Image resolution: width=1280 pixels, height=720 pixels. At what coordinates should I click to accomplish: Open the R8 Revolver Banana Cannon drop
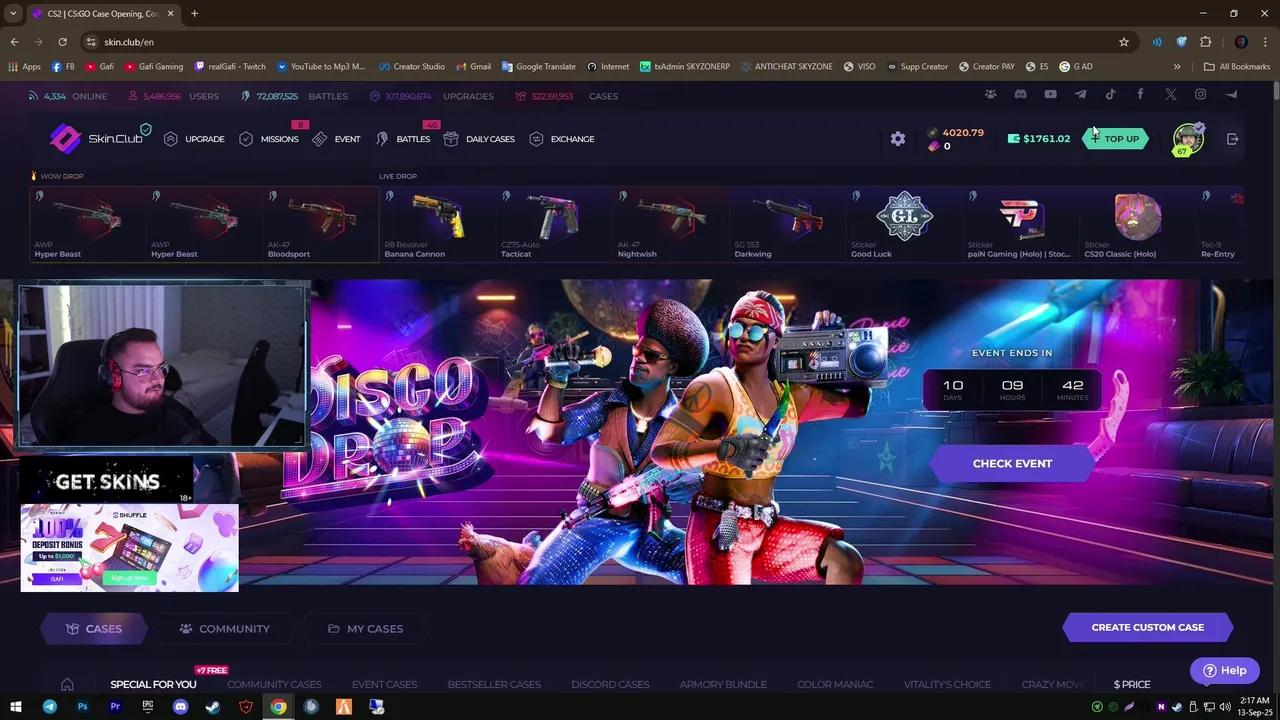(439, 223)
